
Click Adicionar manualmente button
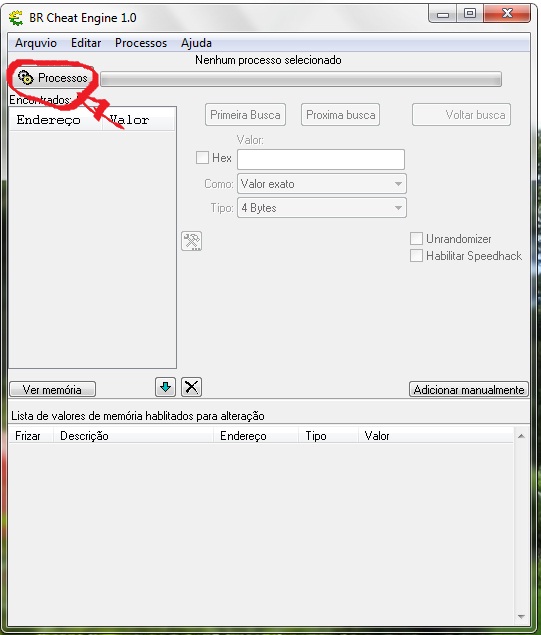coord(469,390)
